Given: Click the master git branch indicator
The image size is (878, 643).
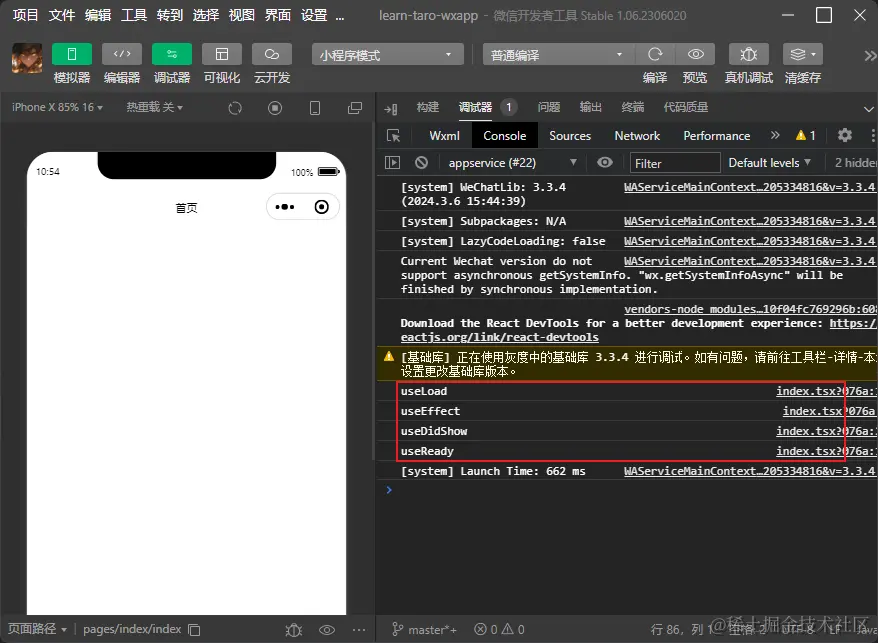Looking at the screenshot, I should click(x=424, y=630).
